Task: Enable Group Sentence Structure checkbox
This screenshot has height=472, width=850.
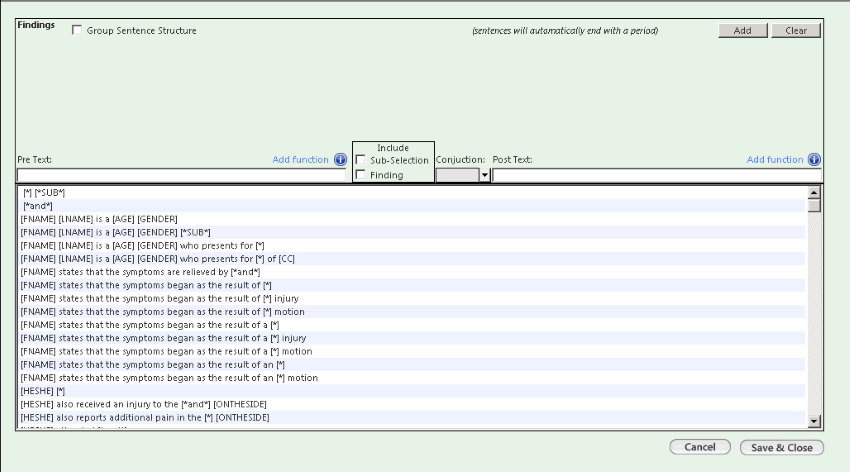Action: [77, 30]
